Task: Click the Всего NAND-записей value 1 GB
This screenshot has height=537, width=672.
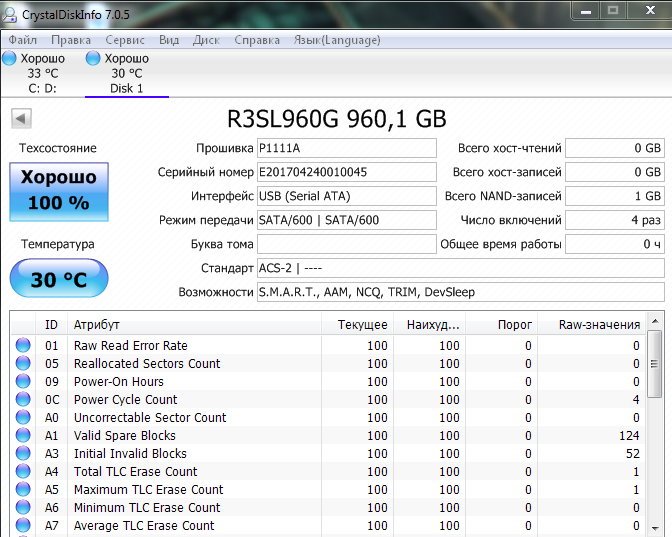Action: pos(615,196)
